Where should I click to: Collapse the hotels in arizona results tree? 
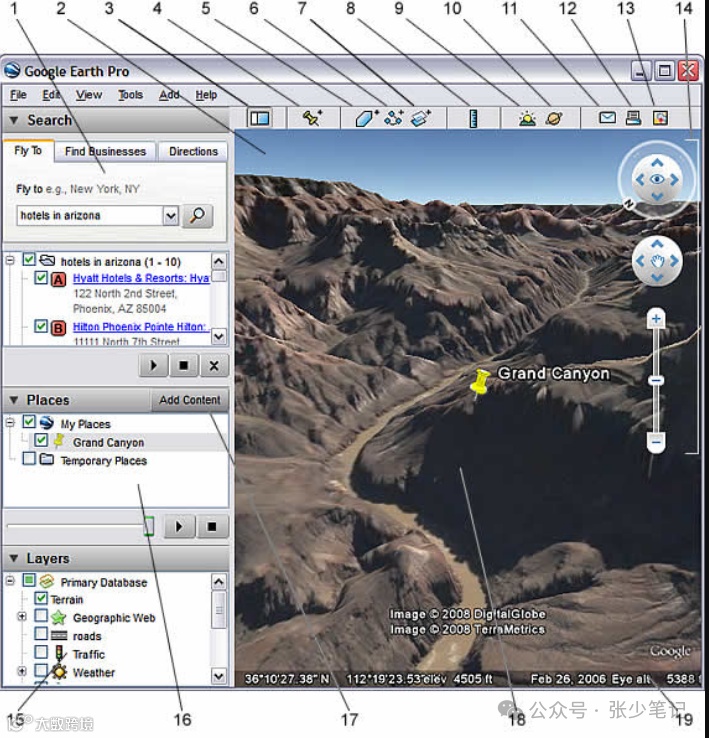pyautogui.click(x=10, y=260)
